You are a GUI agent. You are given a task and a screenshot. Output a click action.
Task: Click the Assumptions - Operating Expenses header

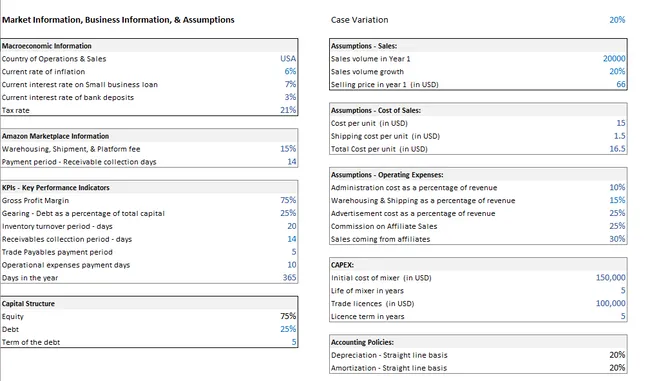387,175
